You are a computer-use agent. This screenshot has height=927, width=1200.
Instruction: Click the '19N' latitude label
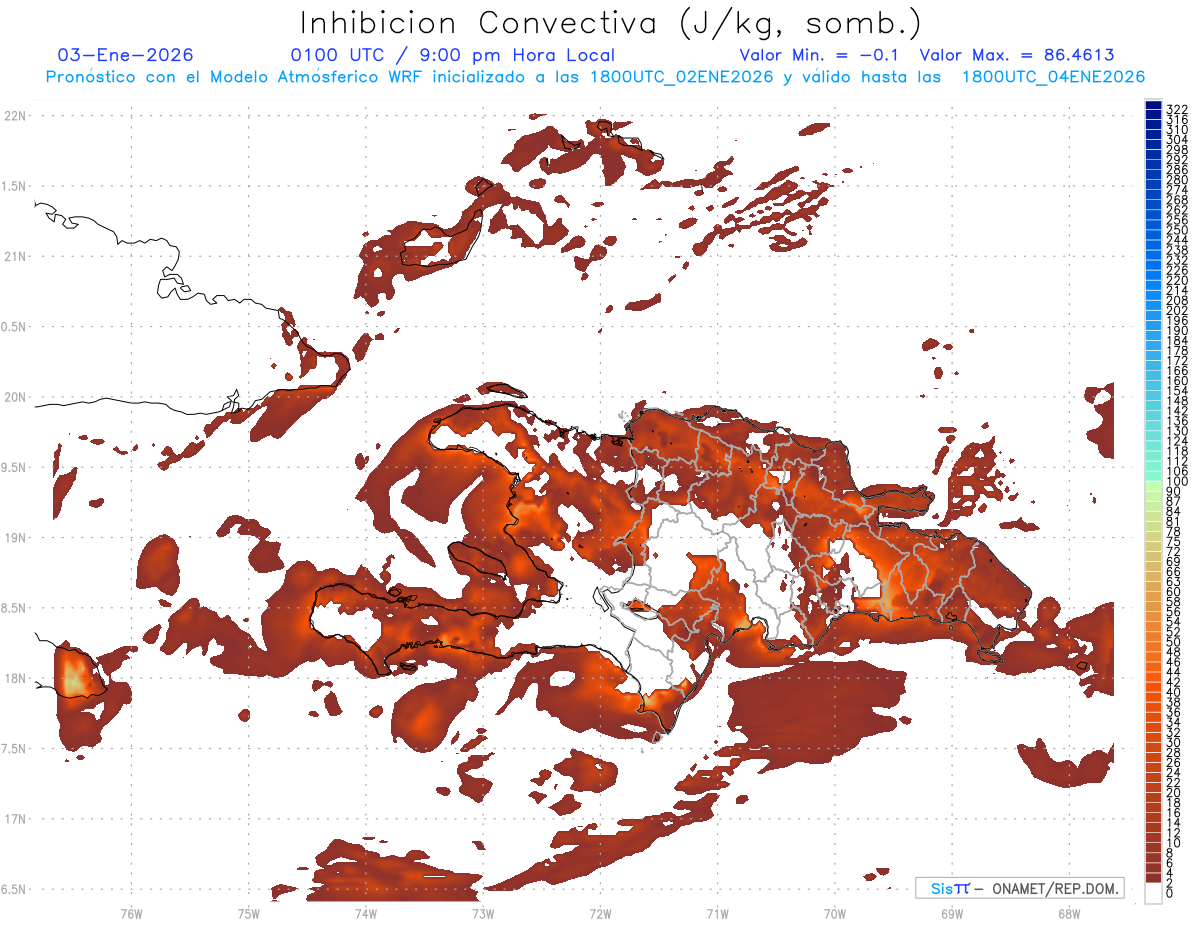point(15,537)
